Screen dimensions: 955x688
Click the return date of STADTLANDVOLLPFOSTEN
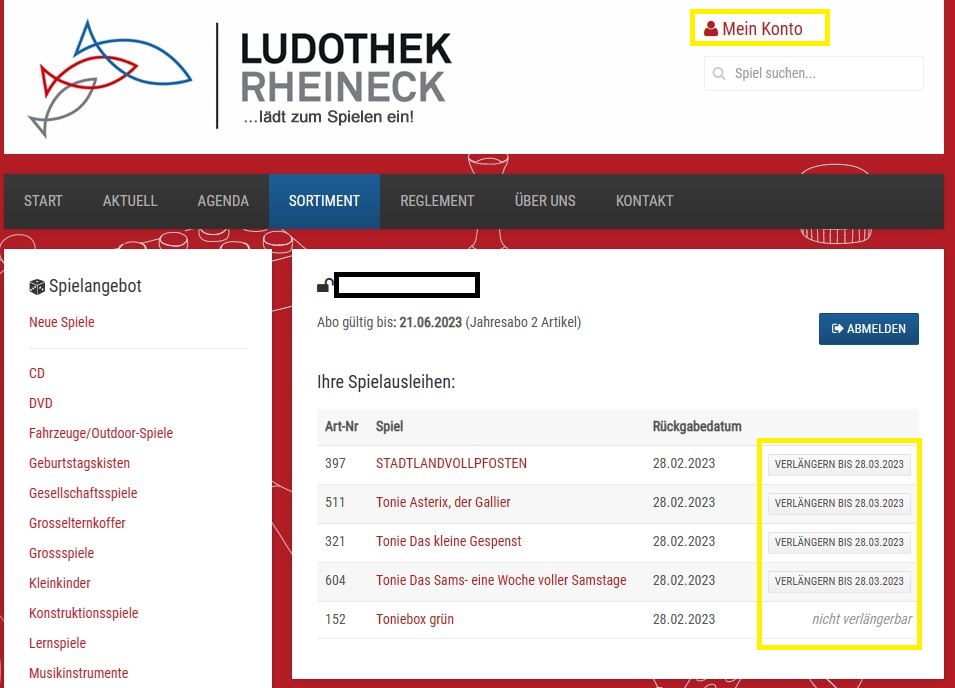point(683,463)
